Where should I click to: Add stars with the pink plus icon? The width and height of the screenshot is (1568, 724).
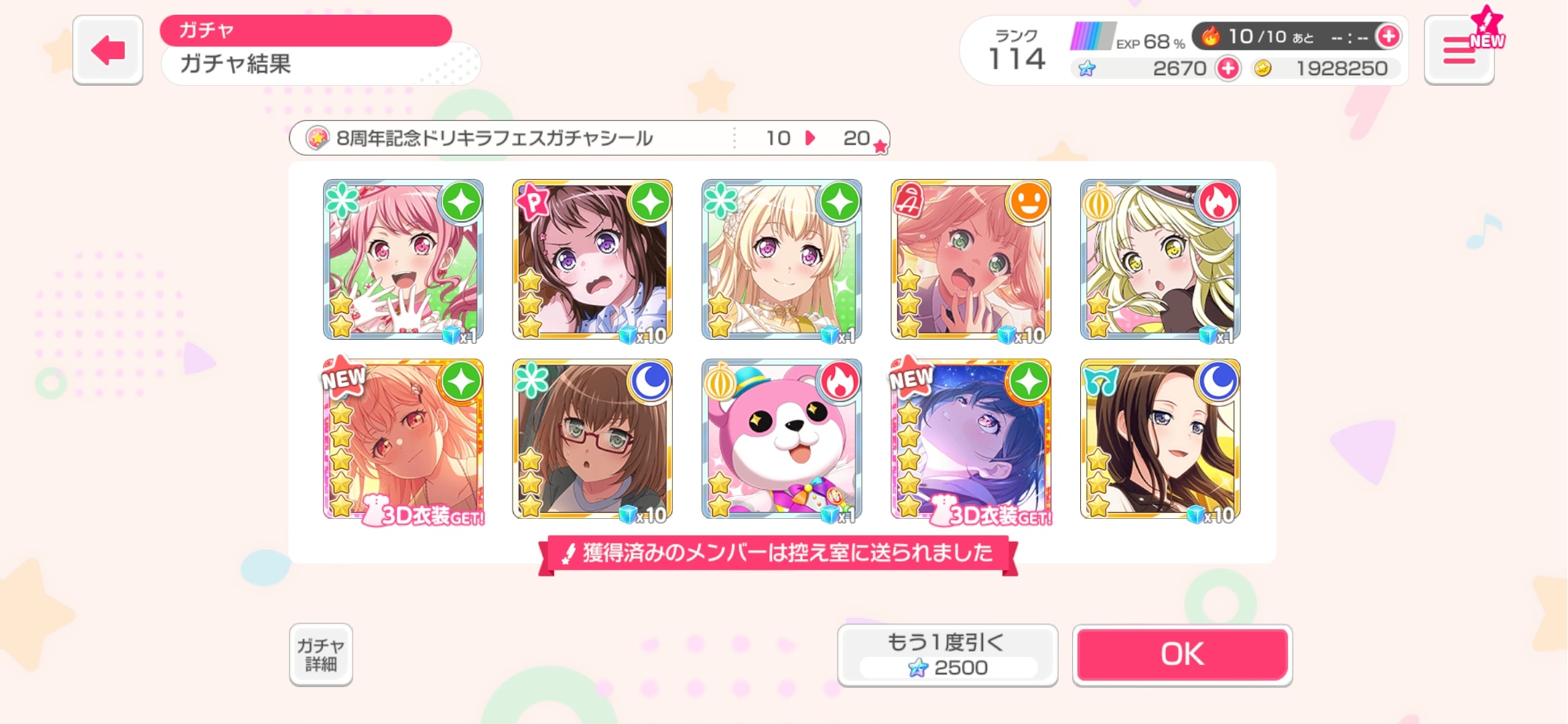[1228, 68]
